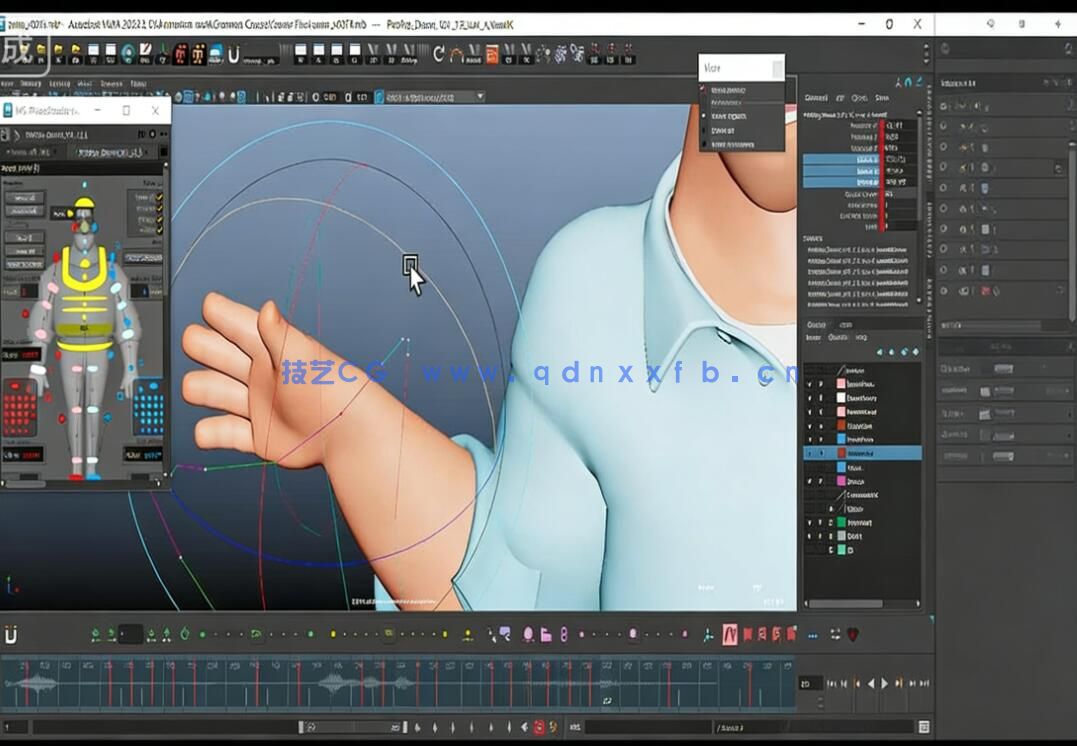
Task: Click the top-left button in the picker window
Action: tap(23, 198)
